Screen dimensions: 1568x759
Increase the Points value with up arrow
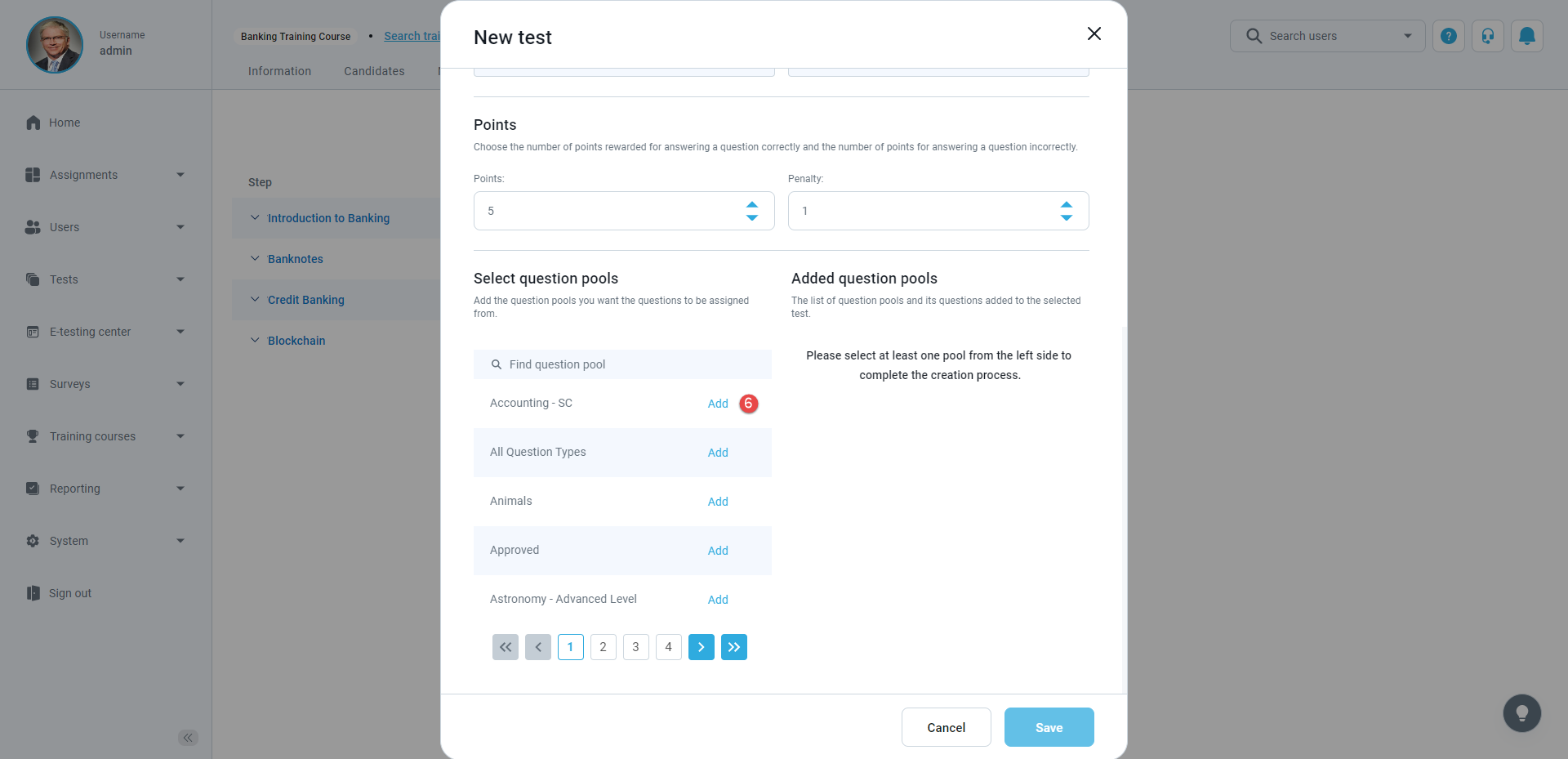pyautogui.click(x=752, y=204)
